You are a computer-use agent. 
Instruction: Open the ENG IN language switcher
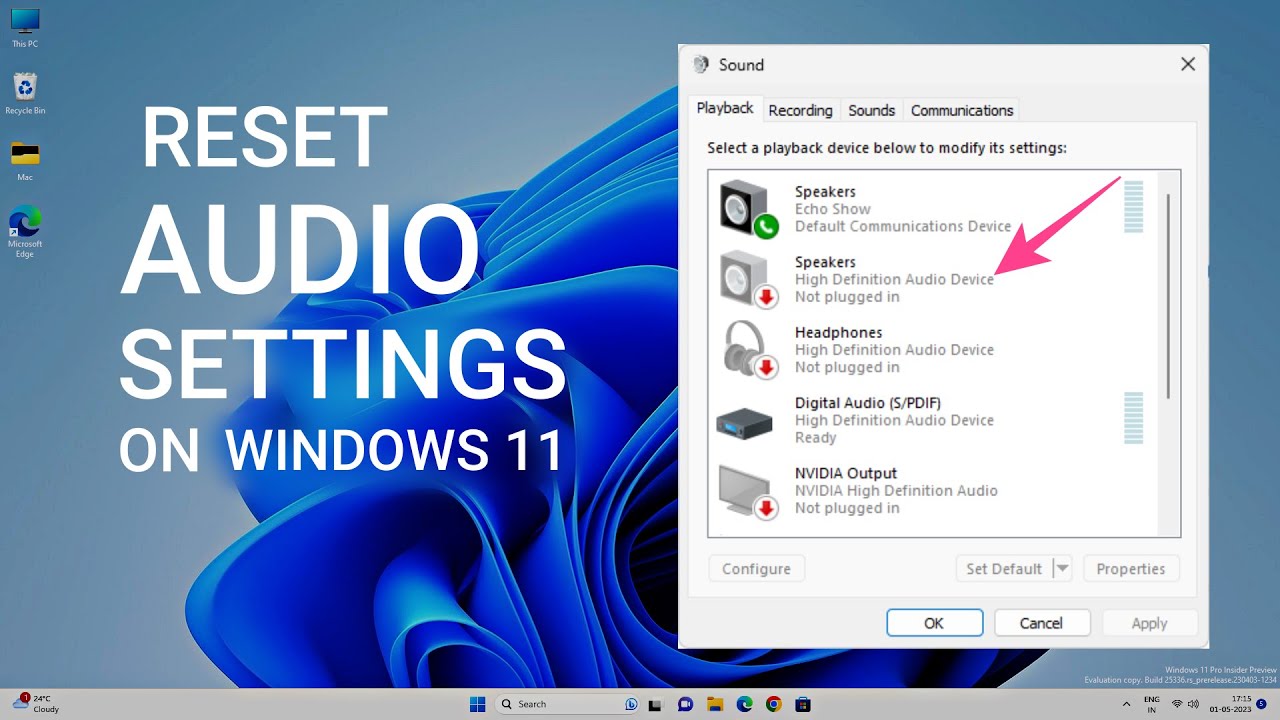point(1152,704)
